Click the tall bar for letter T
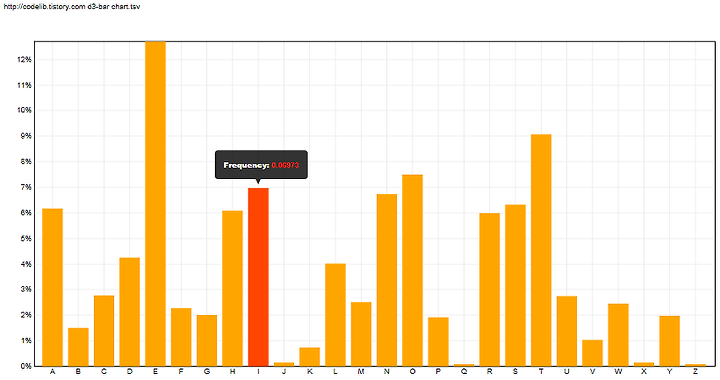The height and width of the screenshot is (380, 720). click(x=541, y=250)
